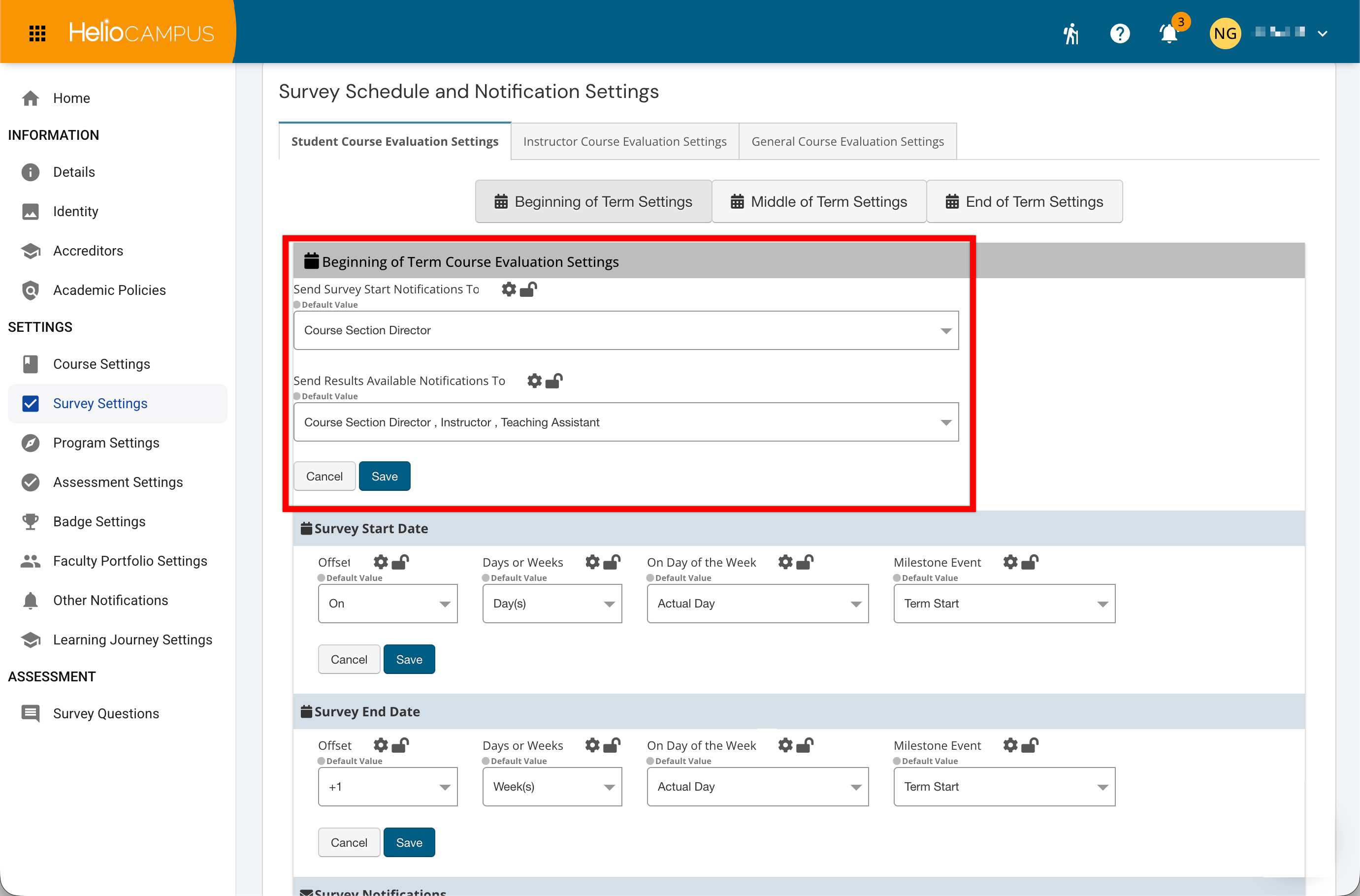Go to Home in sidebar

(x=118, y=98)
